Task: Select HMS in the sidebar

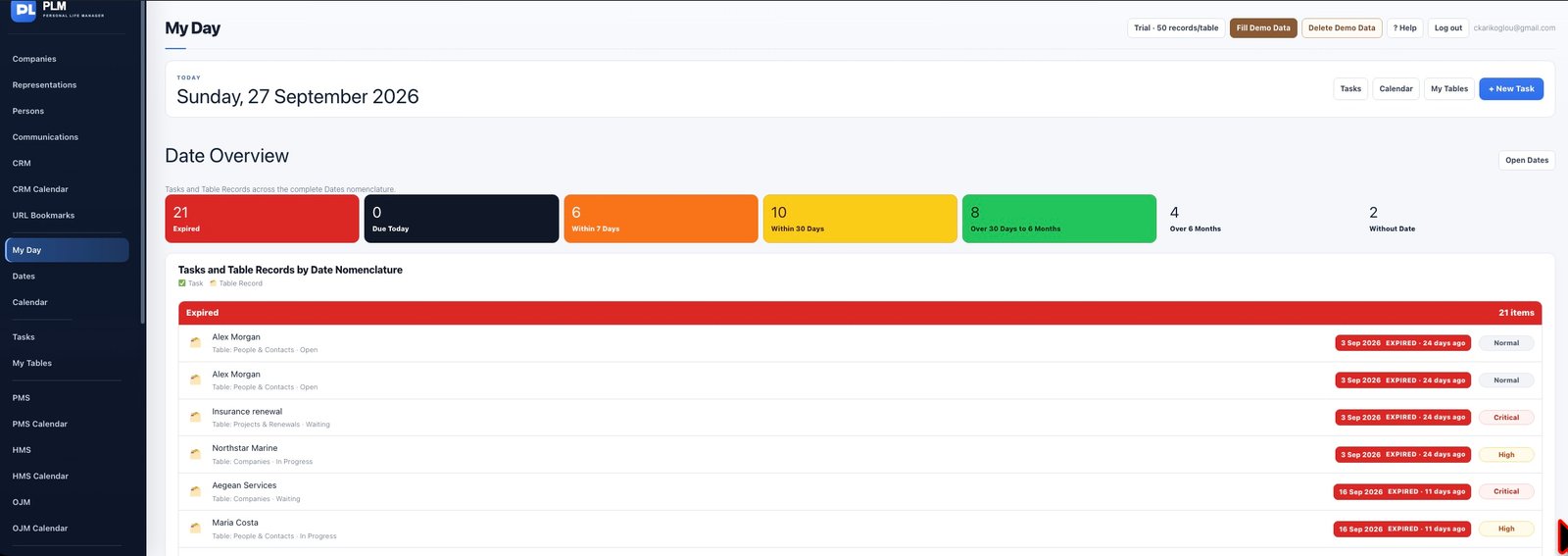Action: 22,450
